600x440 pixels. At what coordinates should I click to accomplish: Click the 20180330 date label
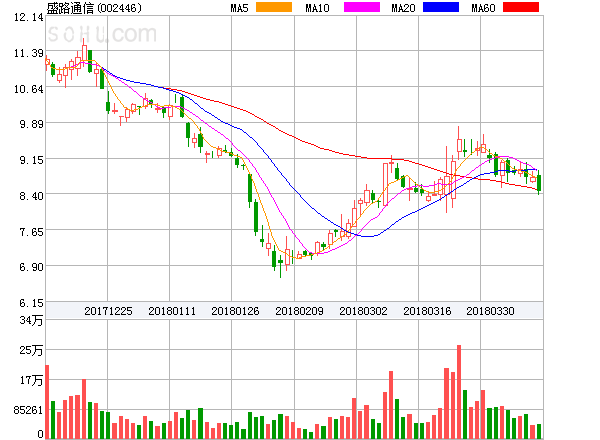pos(490,311)
